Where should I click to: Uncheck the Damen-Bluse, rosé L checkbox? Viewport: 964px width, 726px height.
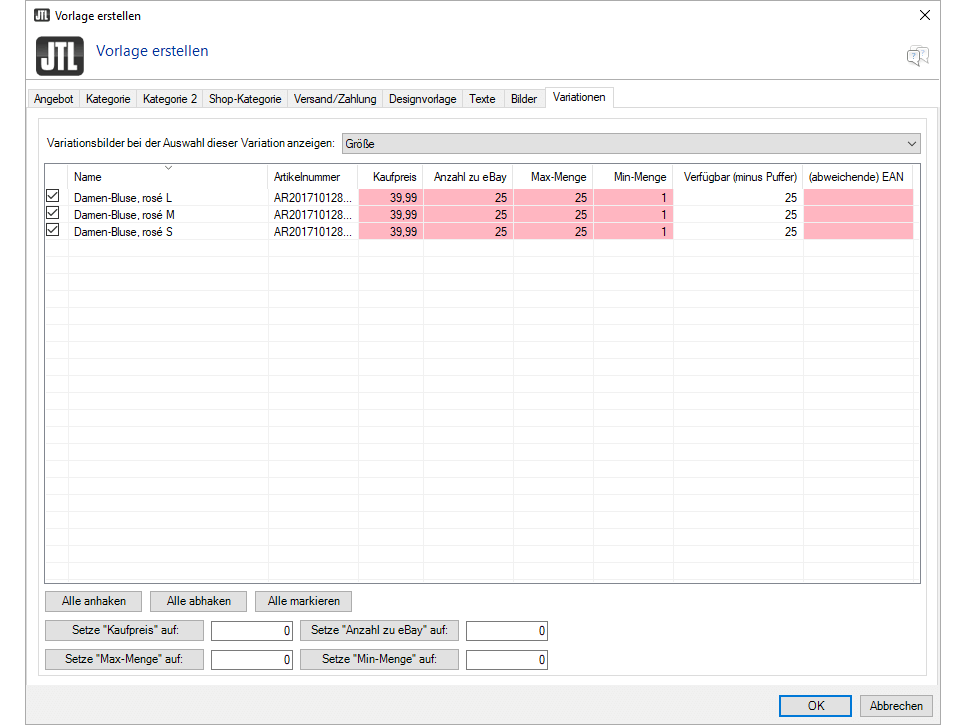53,197
